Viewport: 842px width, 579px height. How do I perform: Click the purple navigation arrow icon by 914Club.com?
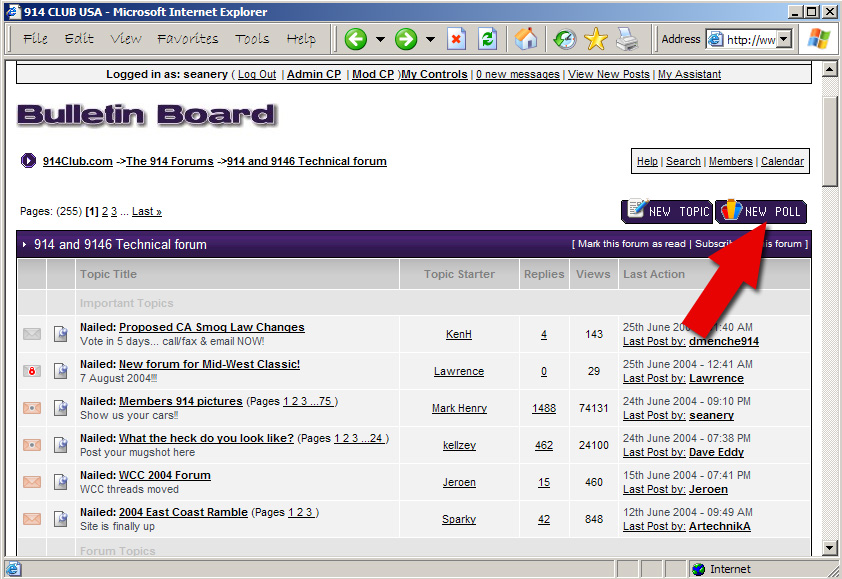pos(28,161)
